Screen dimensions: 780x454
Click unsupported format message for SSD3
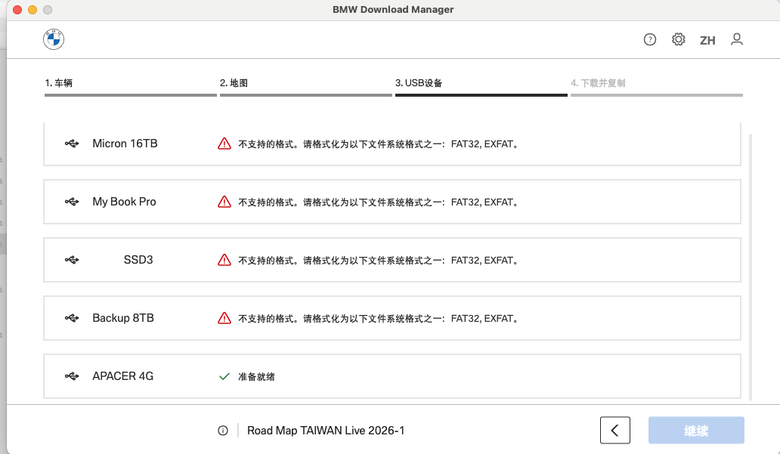tap(379, 261)
